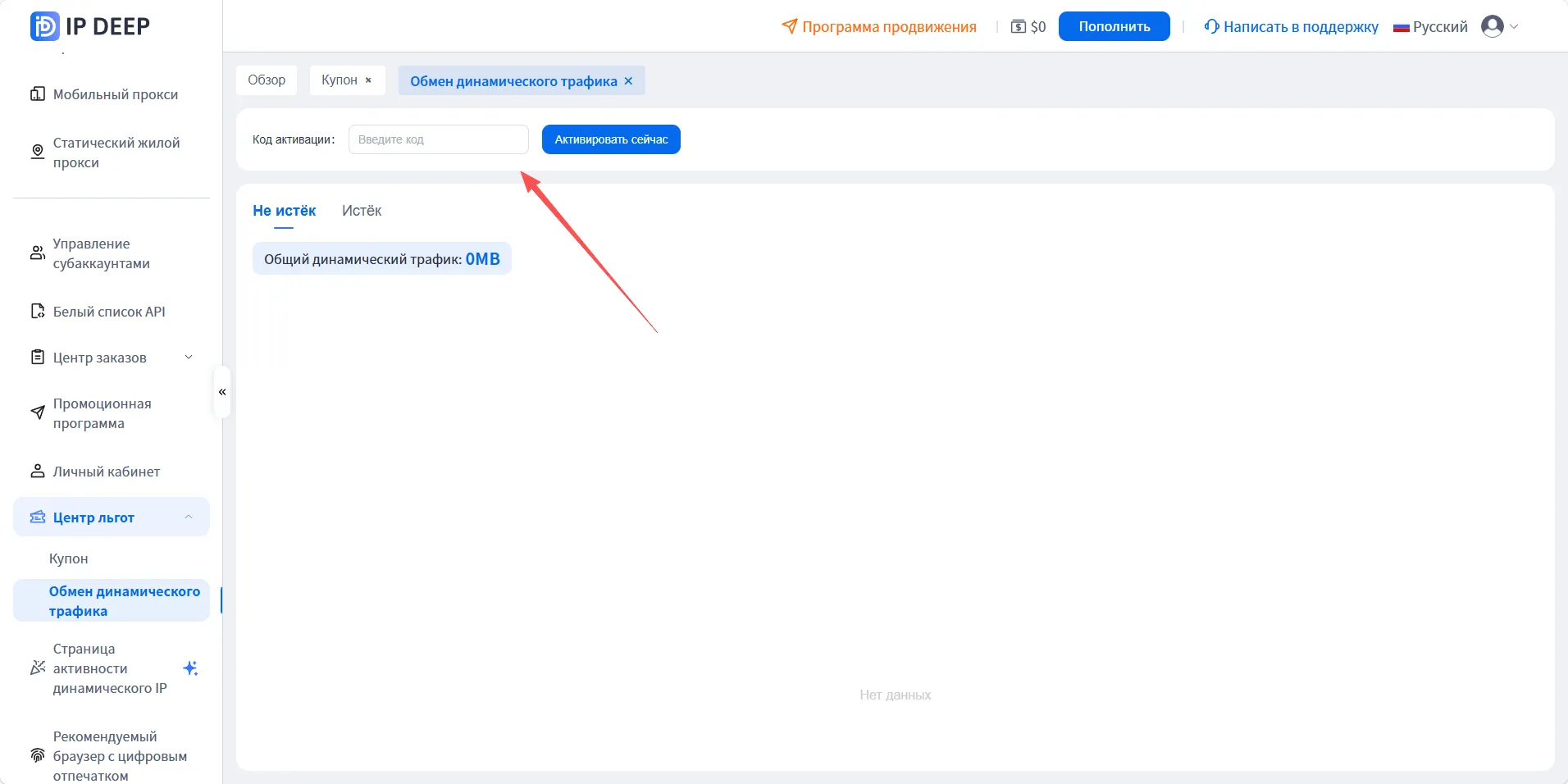
Task: Click the Код активации label
Action: tap(294, 139)
